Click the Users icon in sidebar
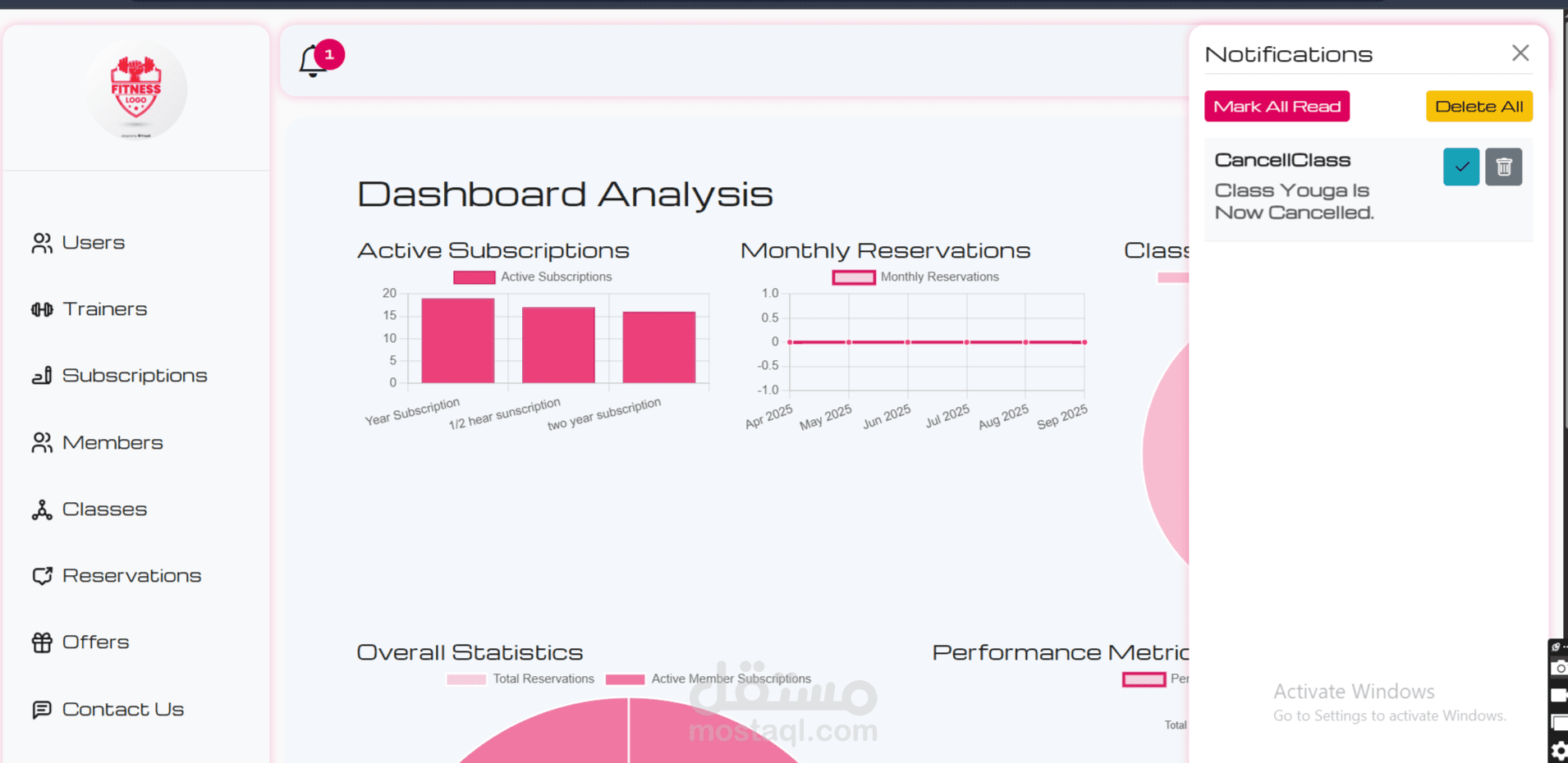This screenshot has height=763, width=1568. 42,243
